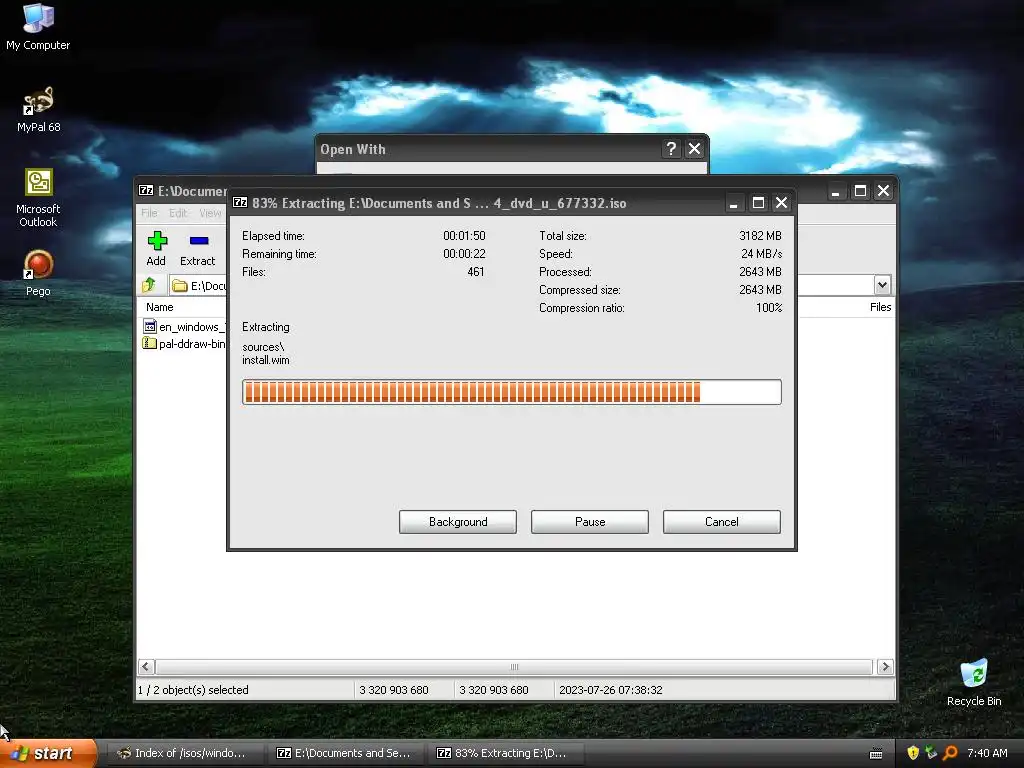This screenshot has width=1024, height=768.
Task: Click the 'install.wim' extracting file text
Action: point(266,360)
